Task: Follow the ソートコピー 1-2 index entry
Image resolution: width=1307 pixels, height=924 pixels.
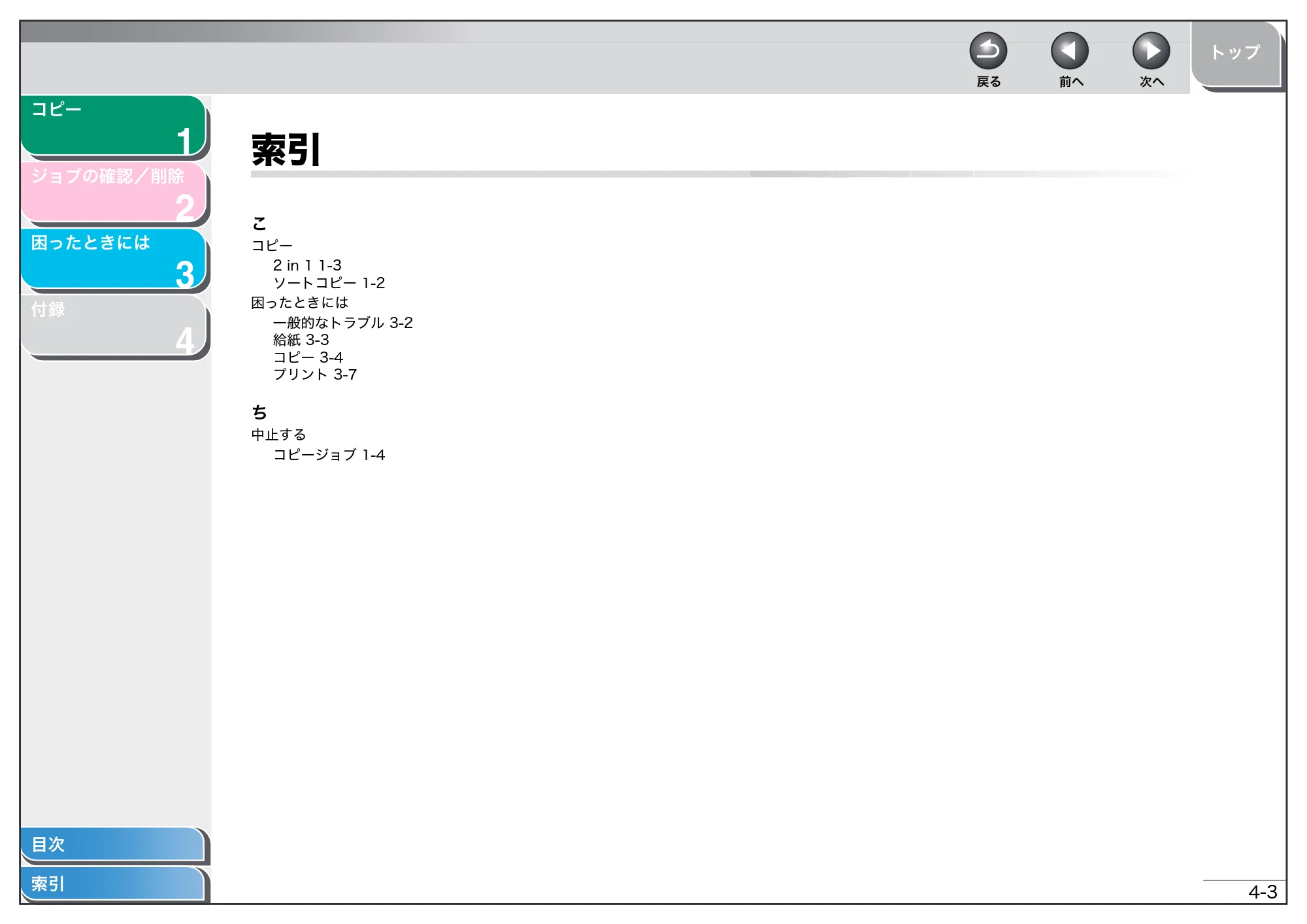Action: coord(329,283)
